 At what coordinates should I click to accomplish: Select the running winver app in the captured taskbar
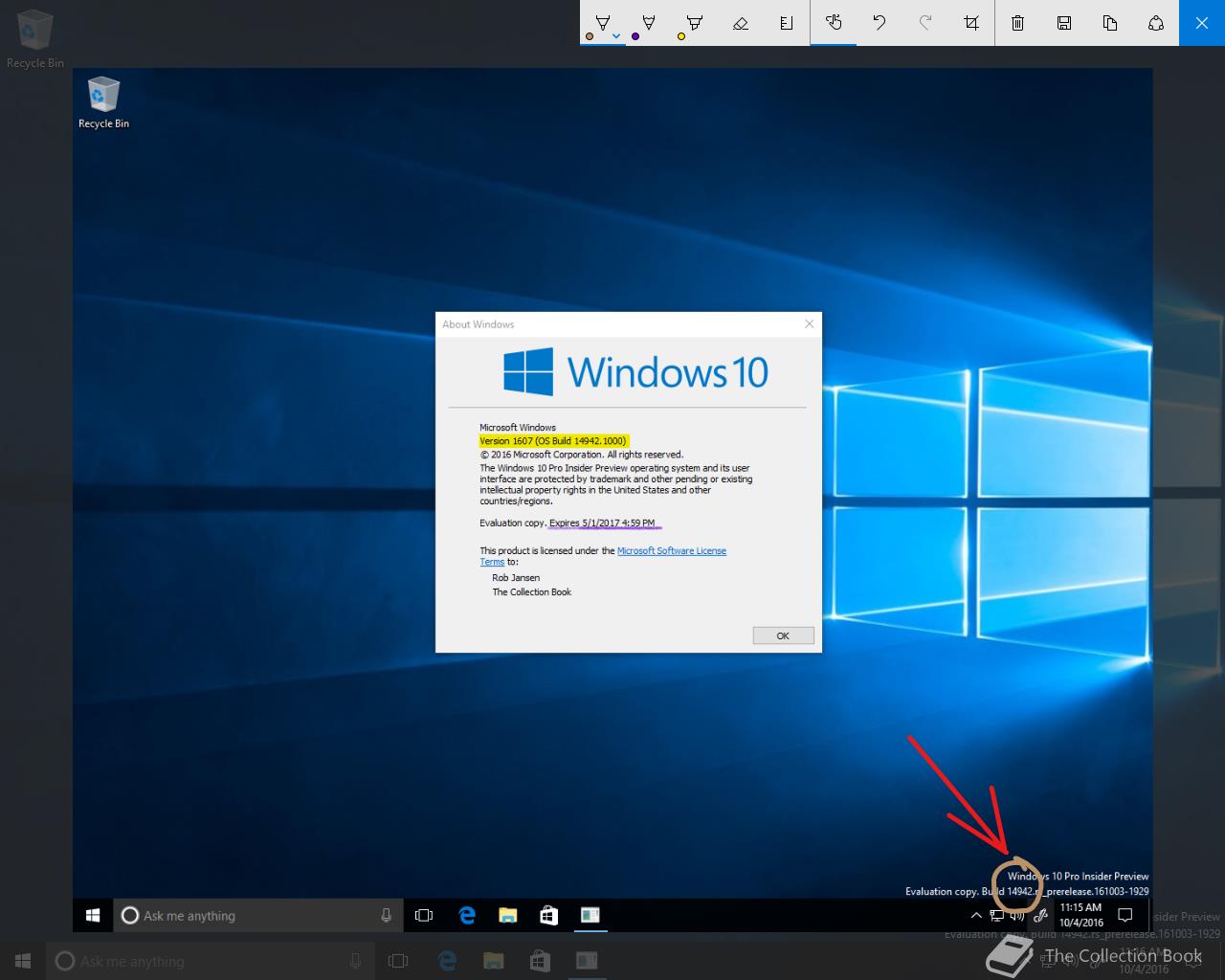(x=590, y=915)
